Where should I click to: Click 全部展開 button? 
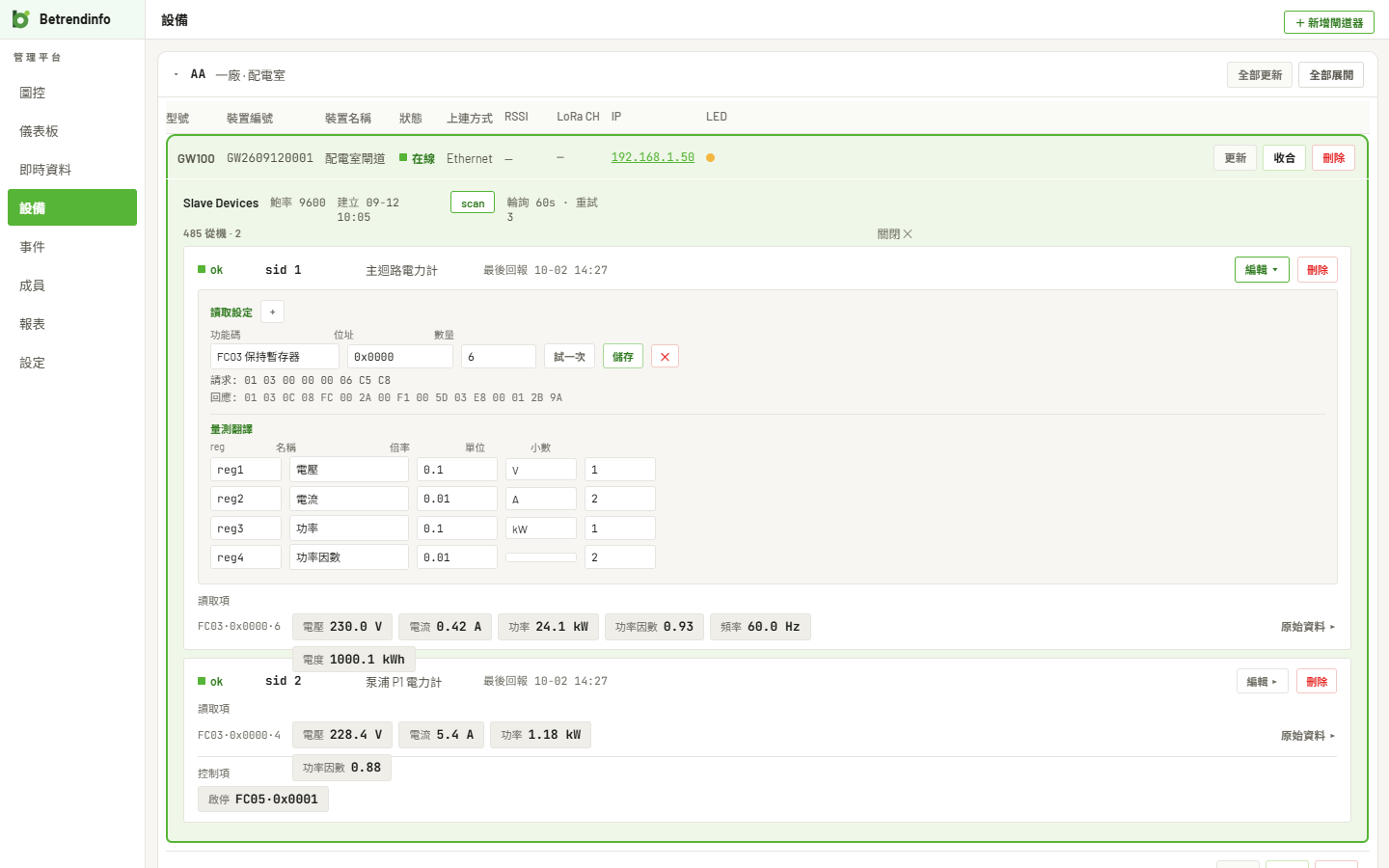1331,75
